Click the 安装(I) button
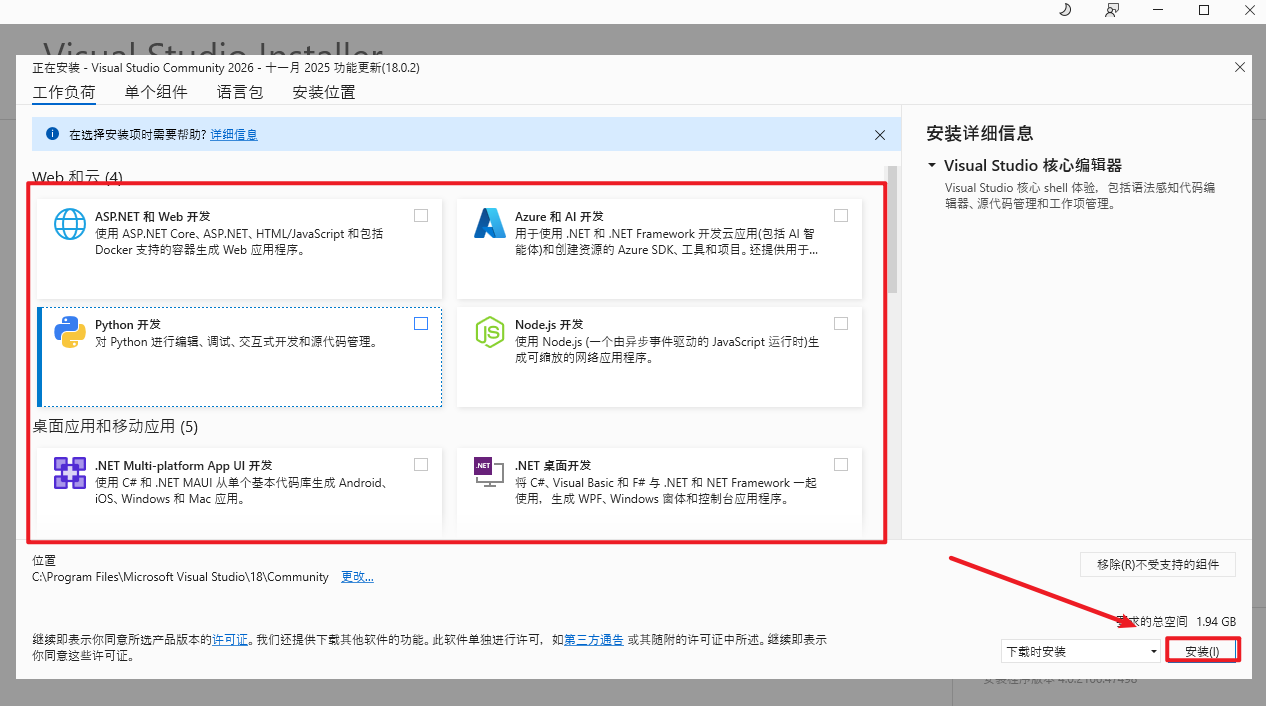Viewport: 1266px width, 706px height. tap(1202, 651)
